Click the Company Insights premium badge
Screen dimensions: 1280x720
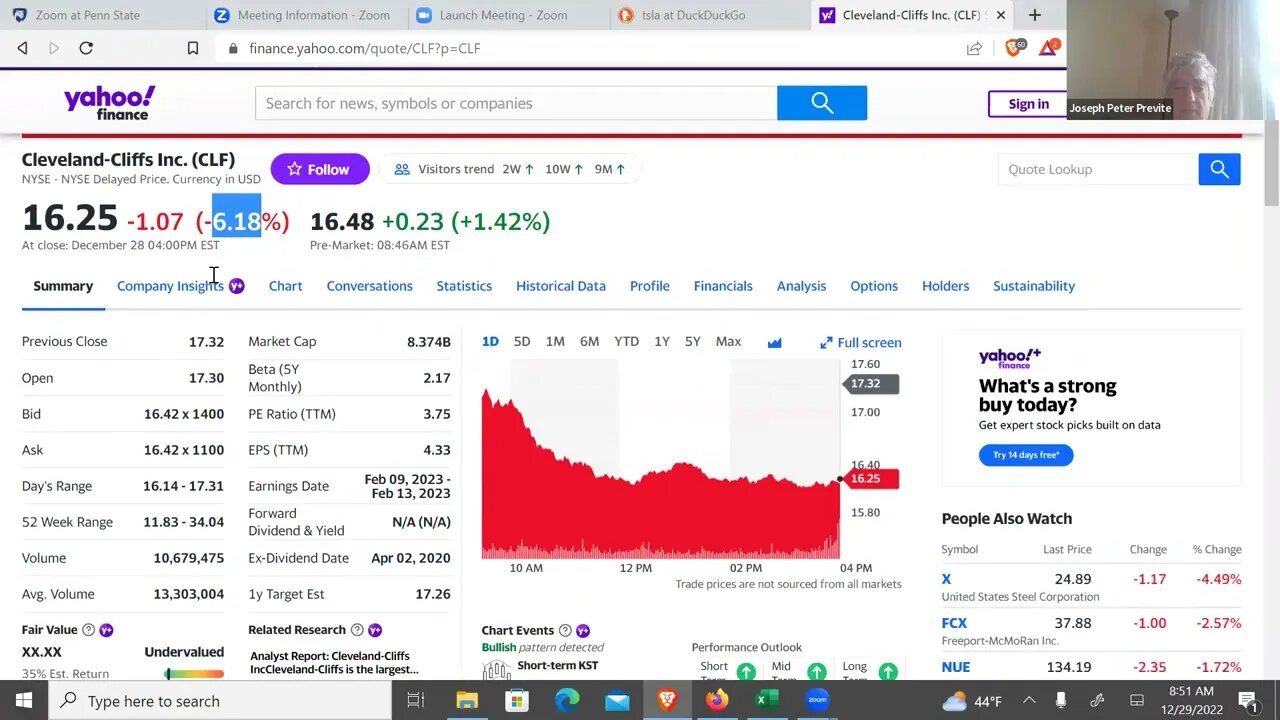[236, 286]
